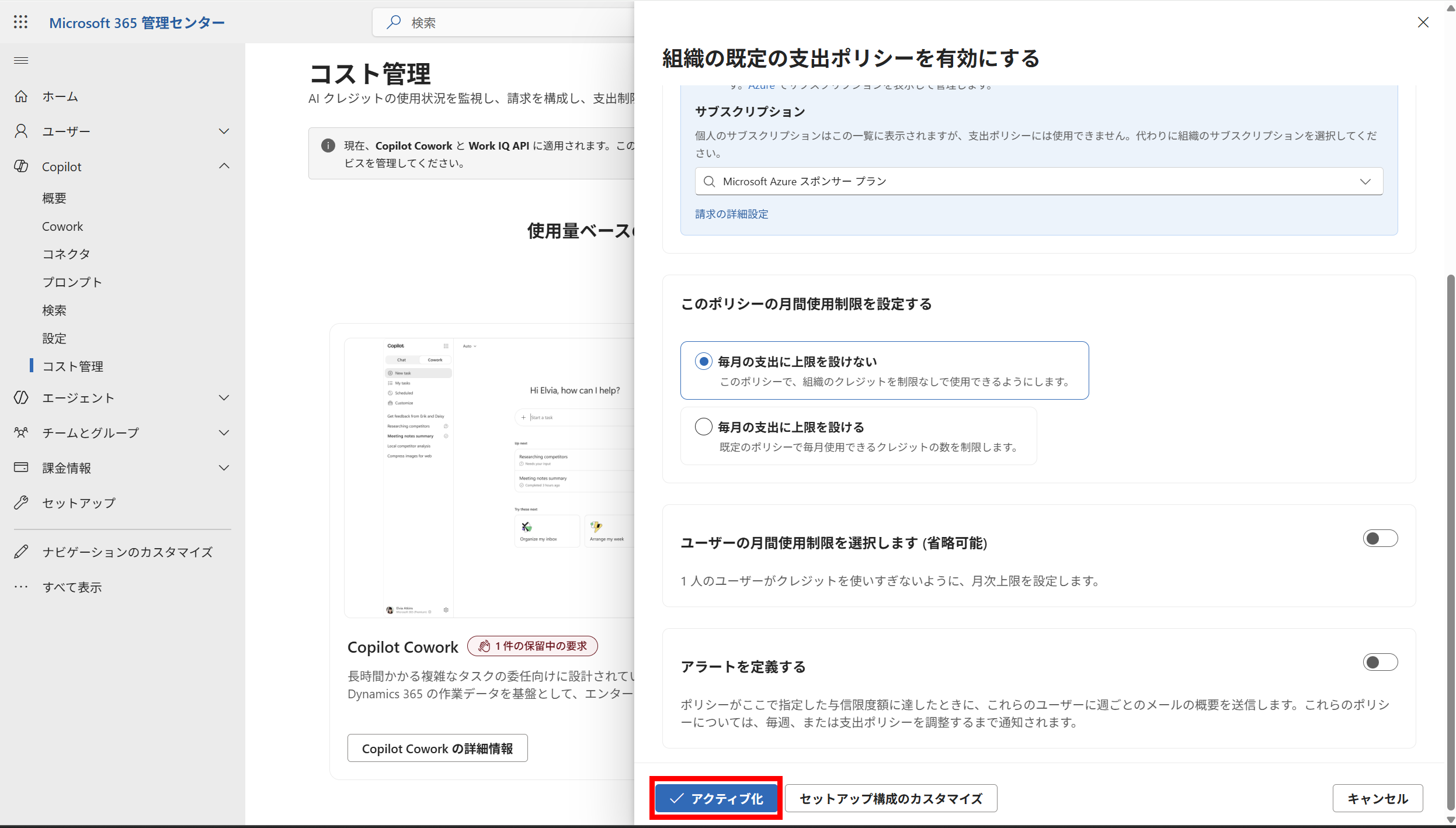Click the Teams and groups (チームとグループ) icon
The height and width of the screenshot is (828, 1456).
21,432
